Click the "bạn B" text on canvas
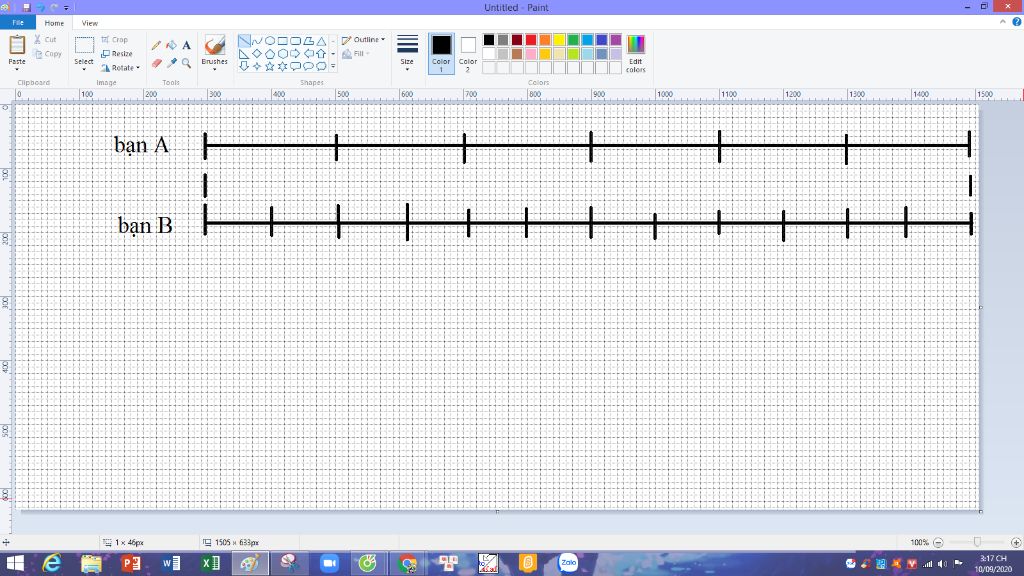This screenshot has width=1024, height=576. tap(145, 225)
